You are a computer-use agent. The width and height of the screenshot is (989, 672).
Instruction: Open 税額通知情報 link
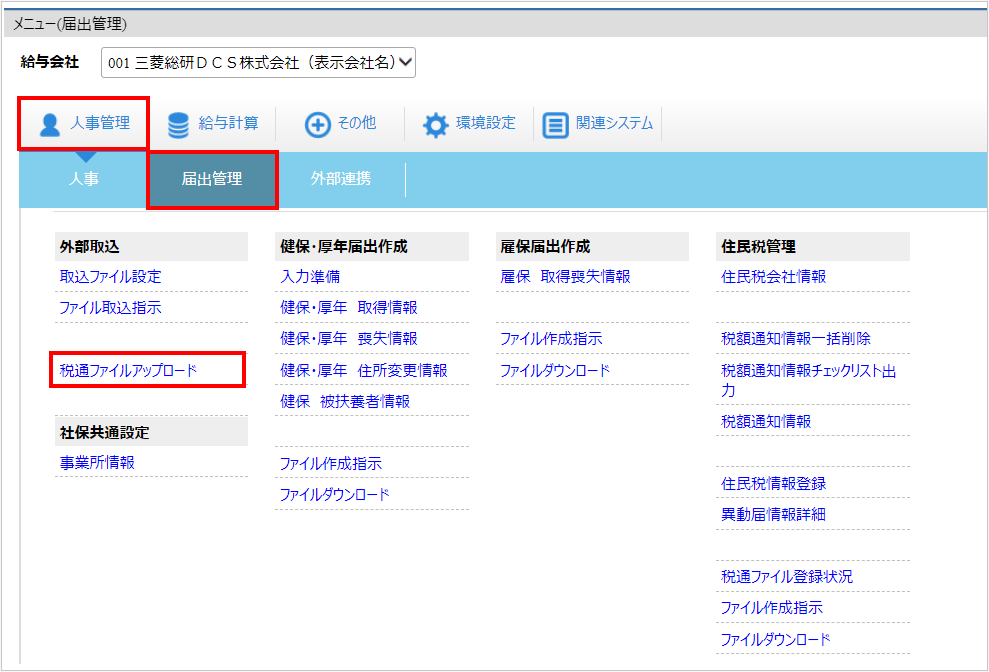click(x=766, y=421)
